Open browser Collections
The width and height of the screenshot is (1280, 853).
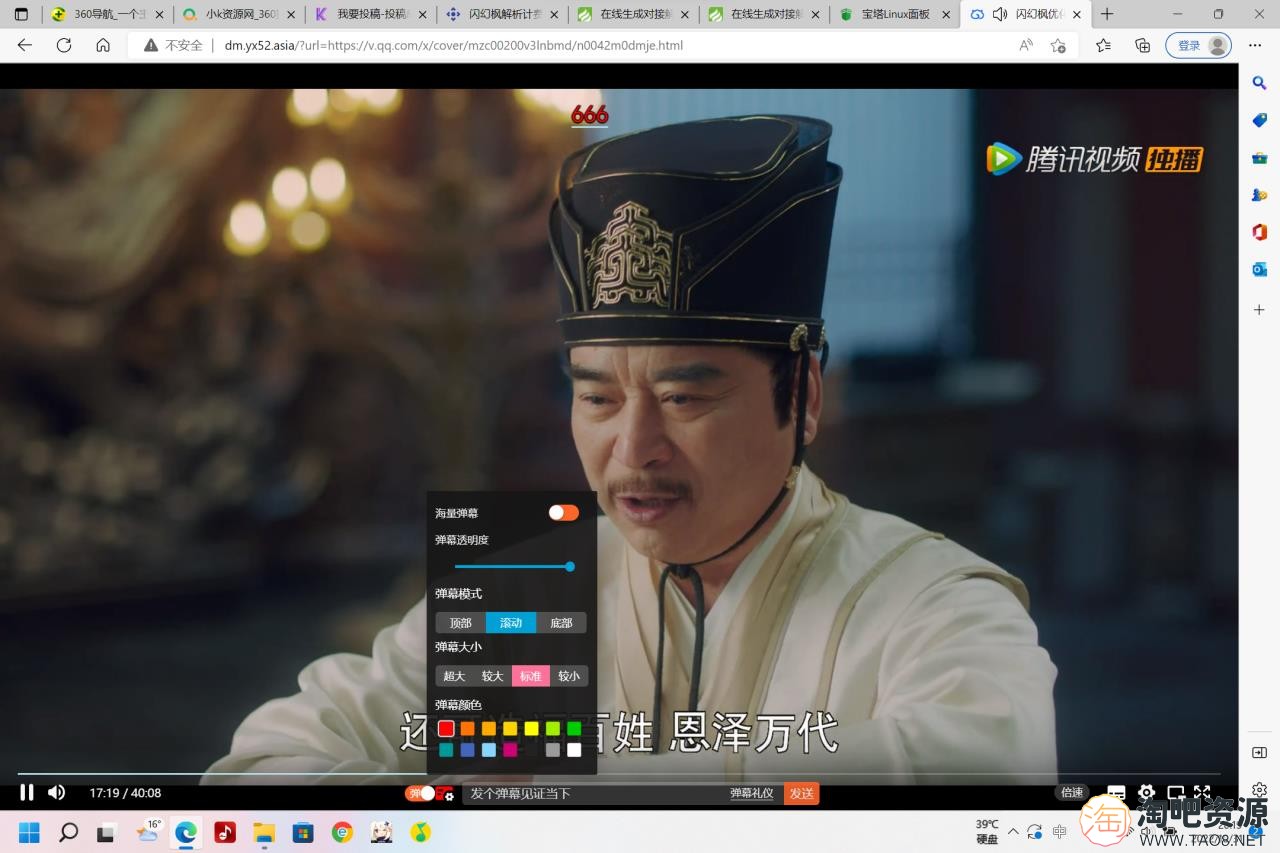pyautogui.click(x=1143, y=45)
